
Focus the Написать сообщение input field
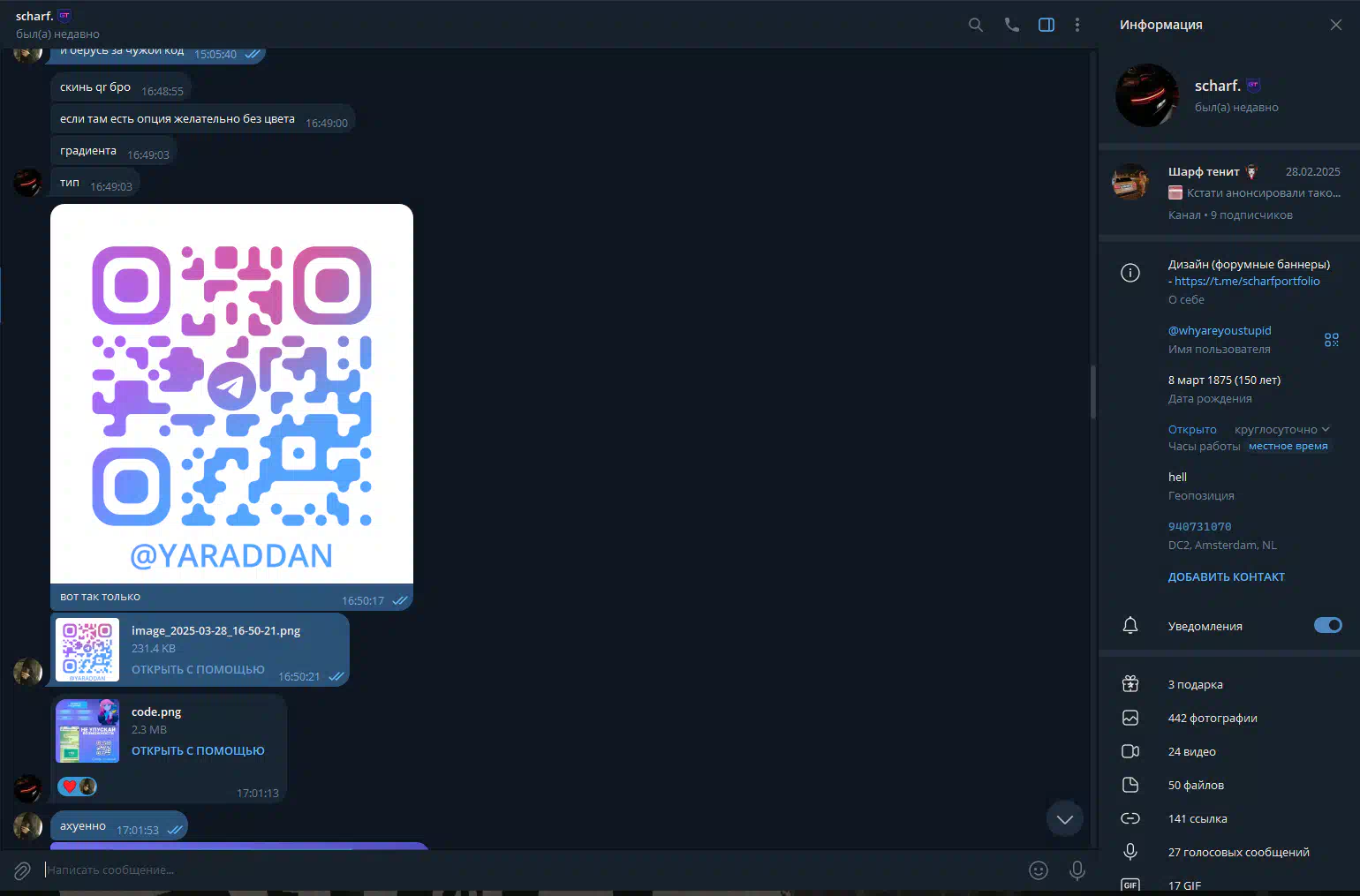pyautogui.click(x=532, y=870)
